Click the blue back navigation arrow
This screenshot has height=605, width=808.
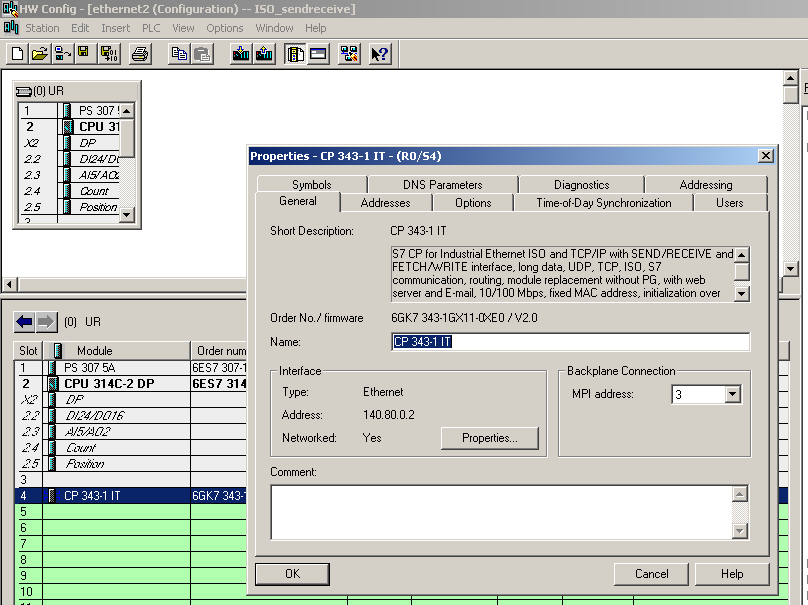click(23, 322)
